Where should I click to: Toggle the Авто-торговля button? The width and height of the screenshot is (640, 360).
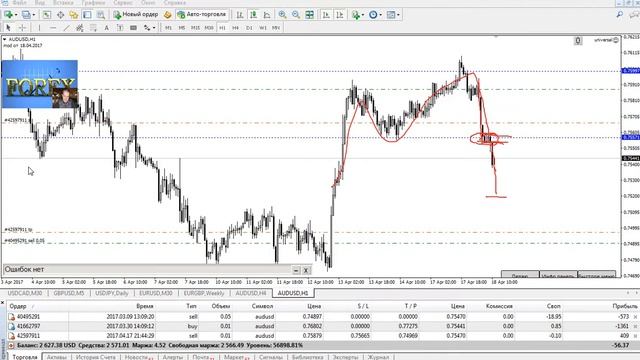pyautogui.click(x=202, y=15)
